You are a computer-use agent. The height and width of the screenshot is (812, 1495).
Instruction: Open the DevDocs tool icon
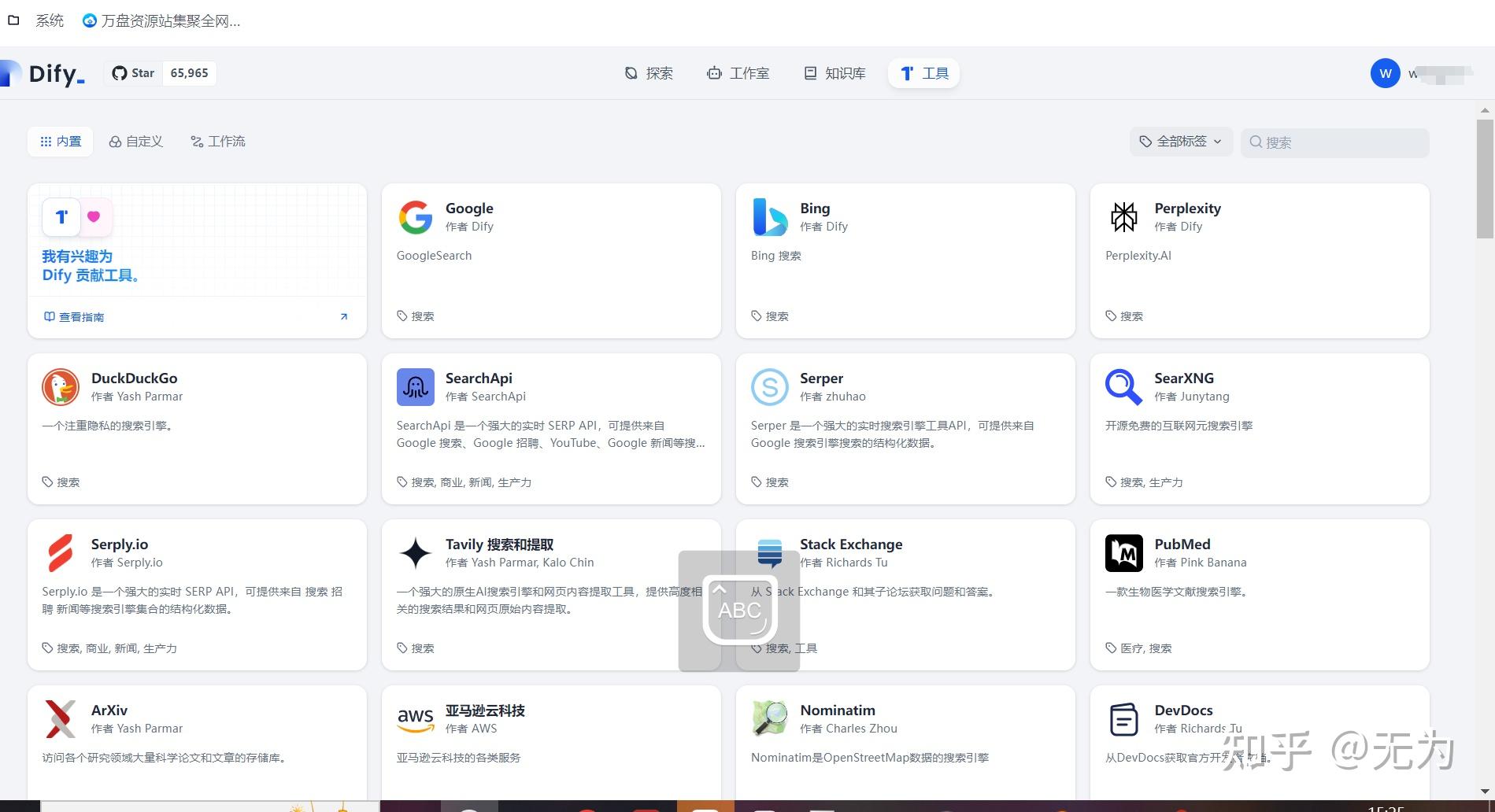tap(1123, 718)
